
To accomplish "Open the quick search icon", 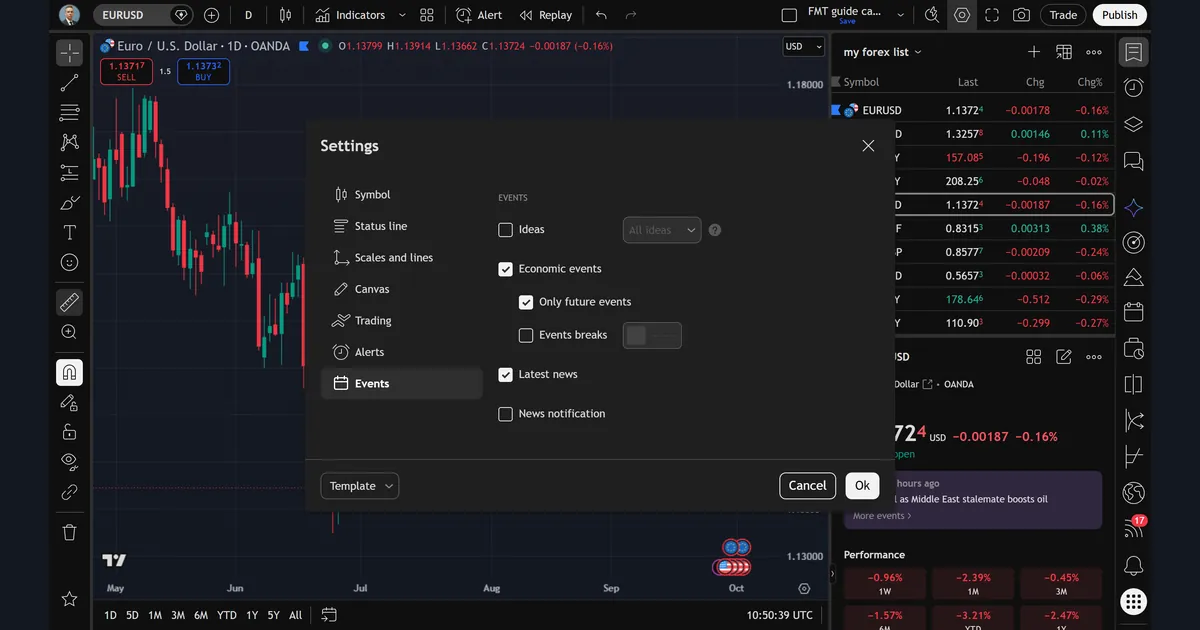I will coord(932,15).
